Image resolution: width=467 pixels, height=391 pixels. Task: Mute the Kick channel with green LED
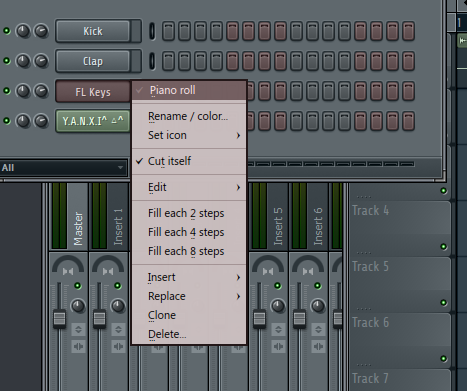click(6, 31)
